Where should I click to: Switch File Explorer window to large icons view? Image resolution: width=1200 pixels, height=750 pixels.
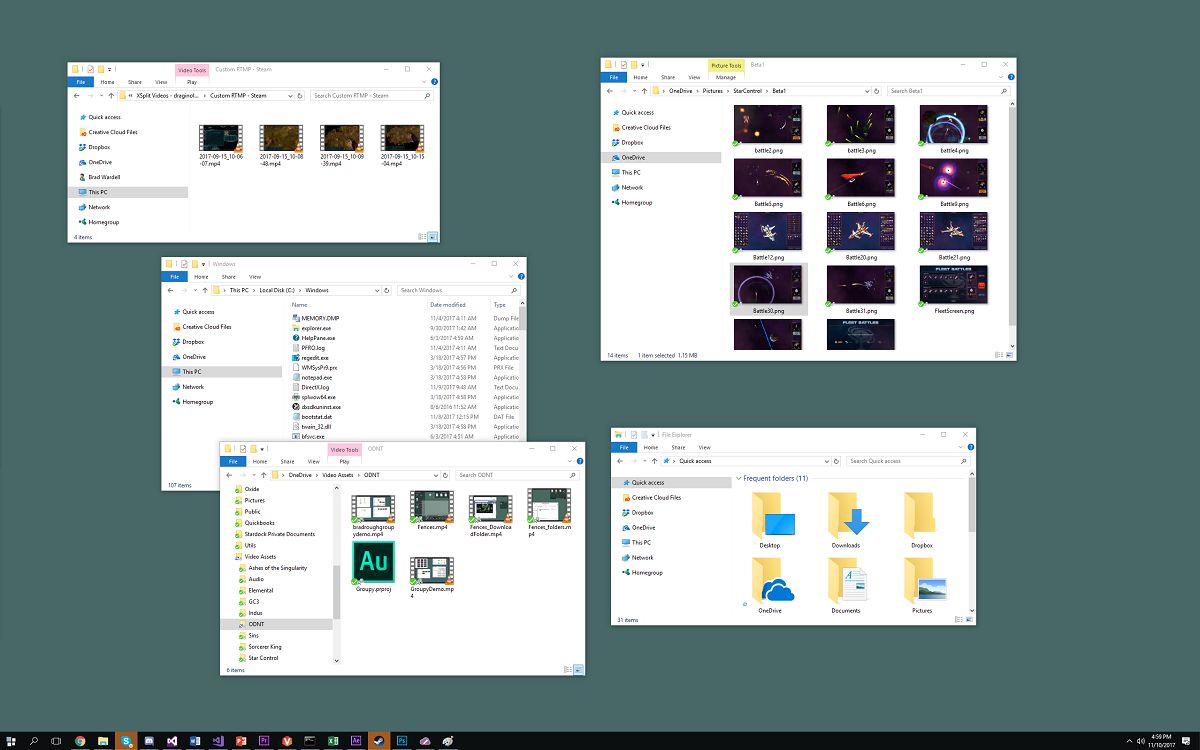pyautogui.click(x=969, y=620)
